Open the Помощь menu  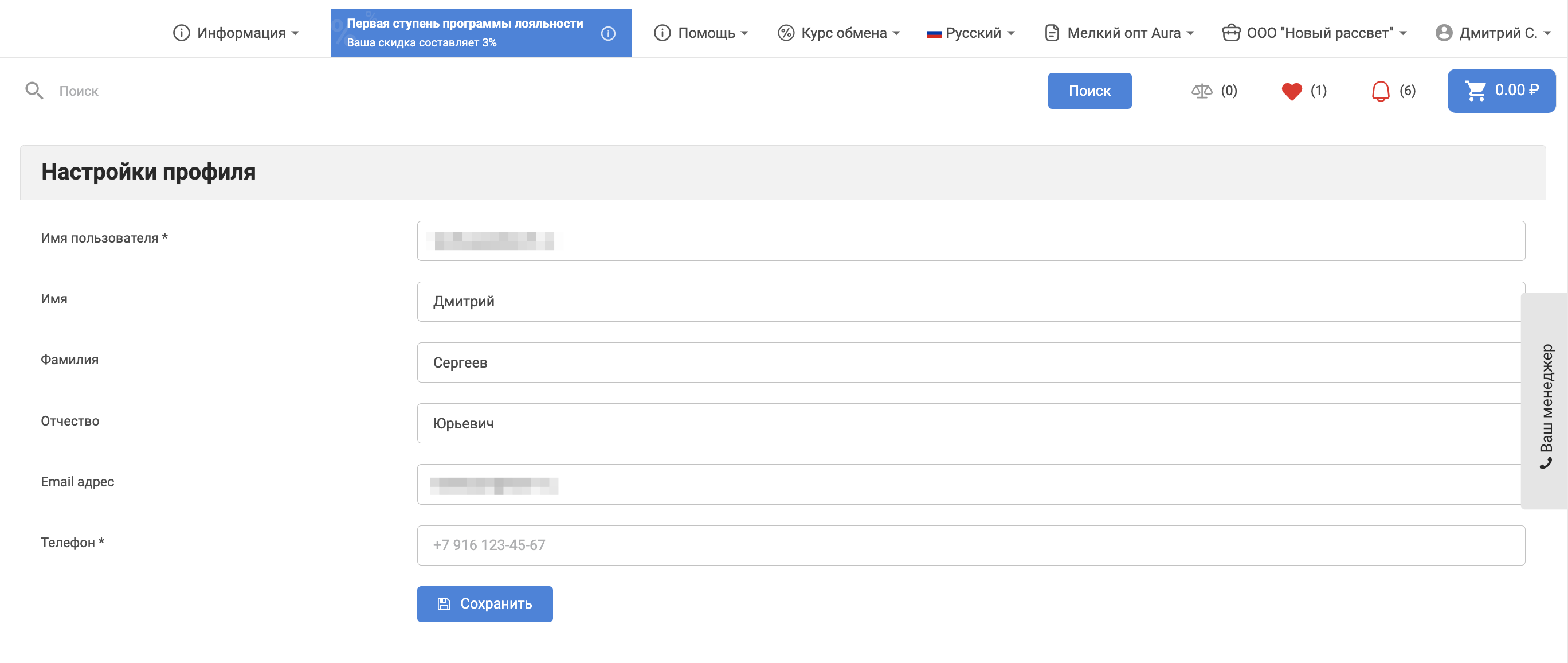tap(701, 33)
